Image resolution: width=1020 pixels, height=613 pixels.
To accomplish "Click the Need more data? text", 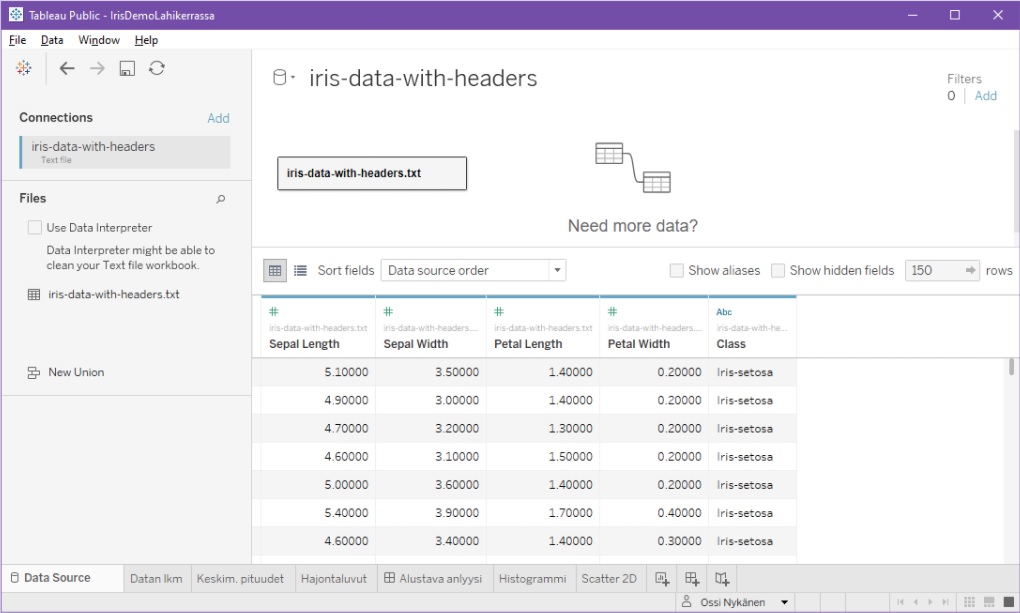I will coord(633,226).
